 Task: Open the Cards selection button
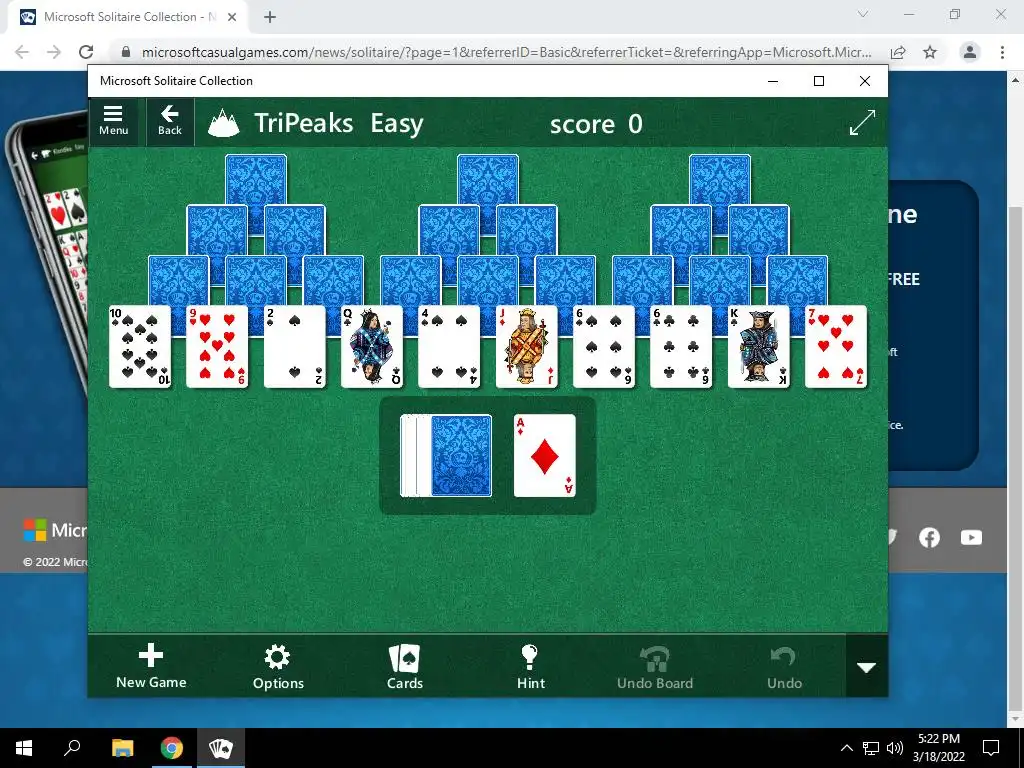coord(405,666)
